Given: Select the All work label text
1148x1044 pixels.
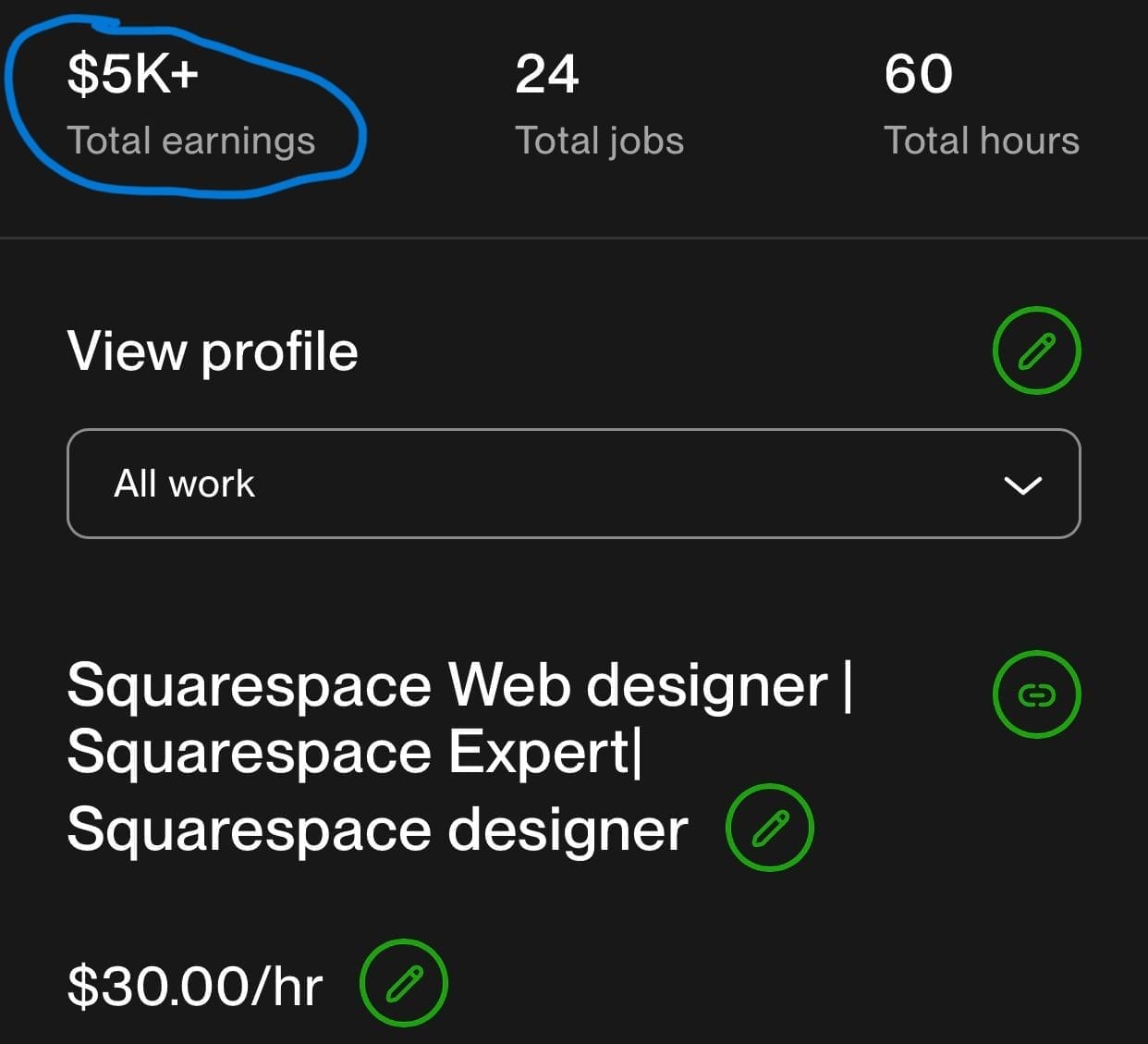Looking at the screenshot, I should (184, 484).
